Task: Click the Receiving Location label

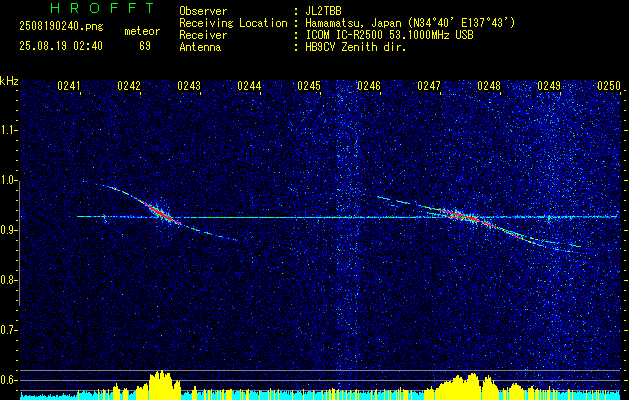Action: pos(233,23)
